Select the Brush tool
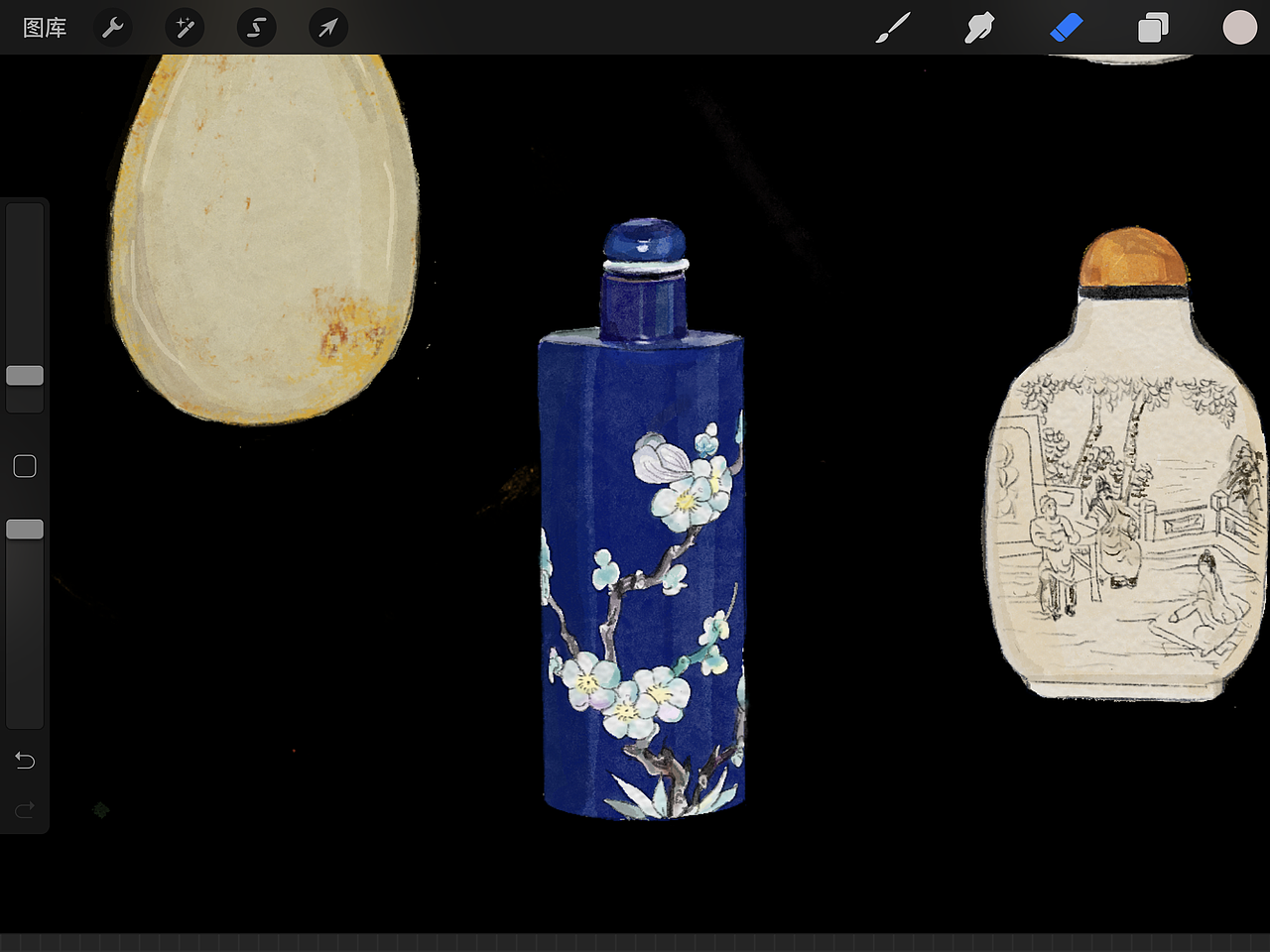Screen dimensions: 1270x952 pyautogui.click(x=893, y=28)
